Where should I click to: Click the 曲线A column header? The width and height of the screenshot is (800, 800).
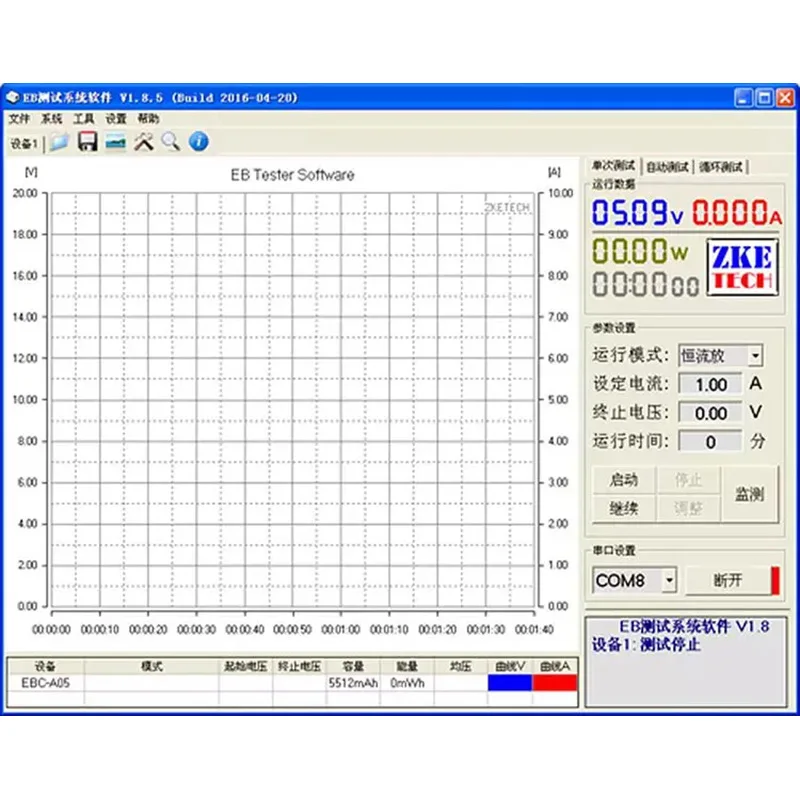click(x=555, y=666)
